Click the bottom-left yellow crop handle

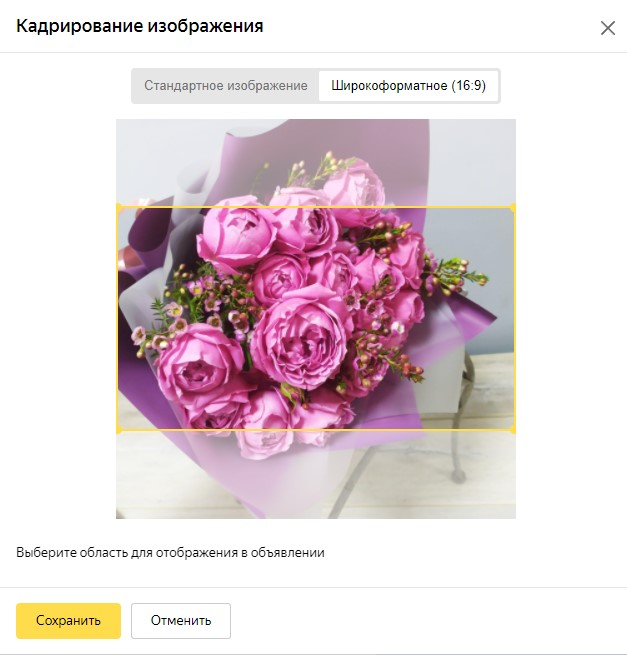click(118, 430)
